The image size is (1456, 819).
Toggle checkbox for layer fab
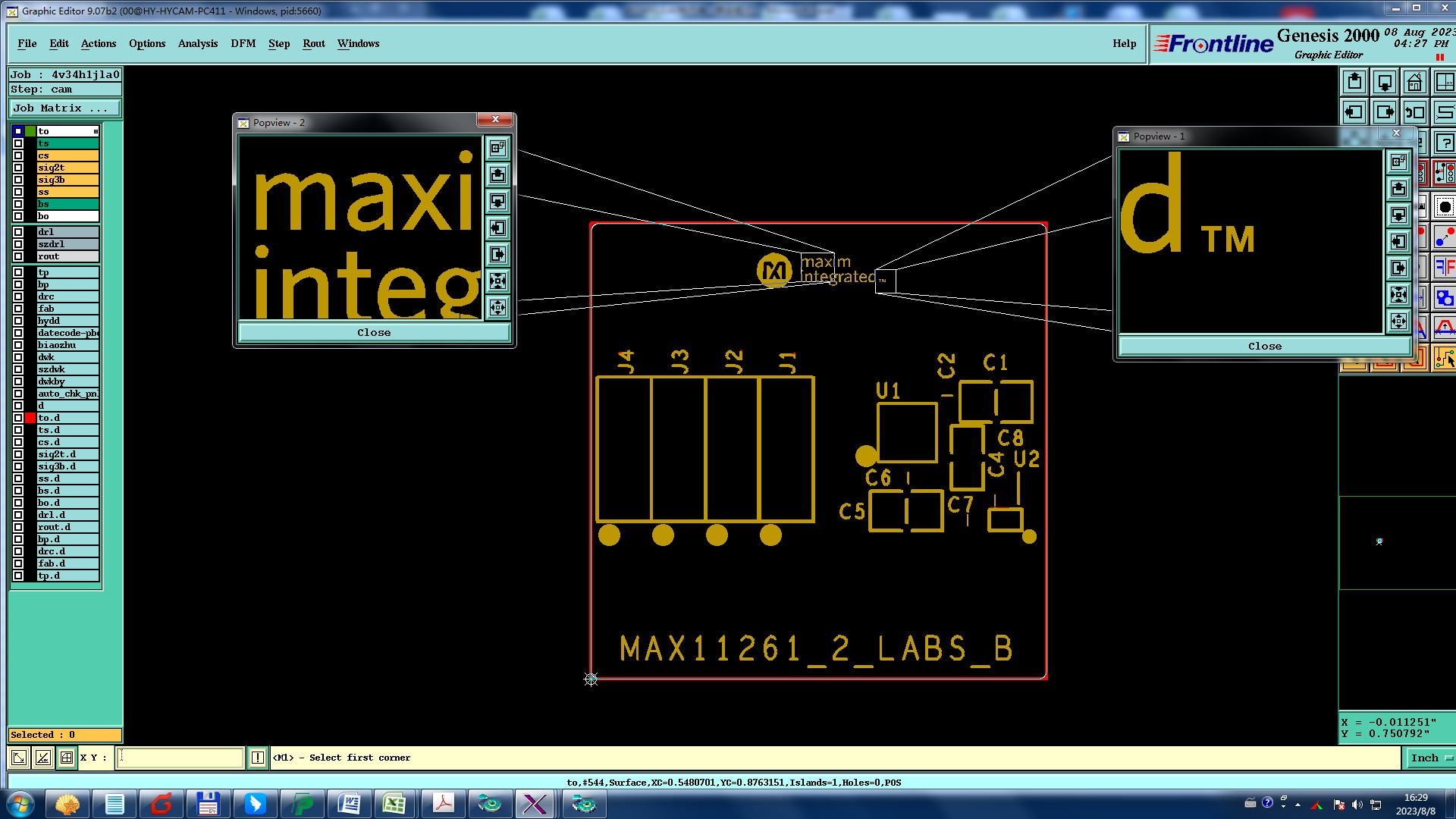coord(18,309)
